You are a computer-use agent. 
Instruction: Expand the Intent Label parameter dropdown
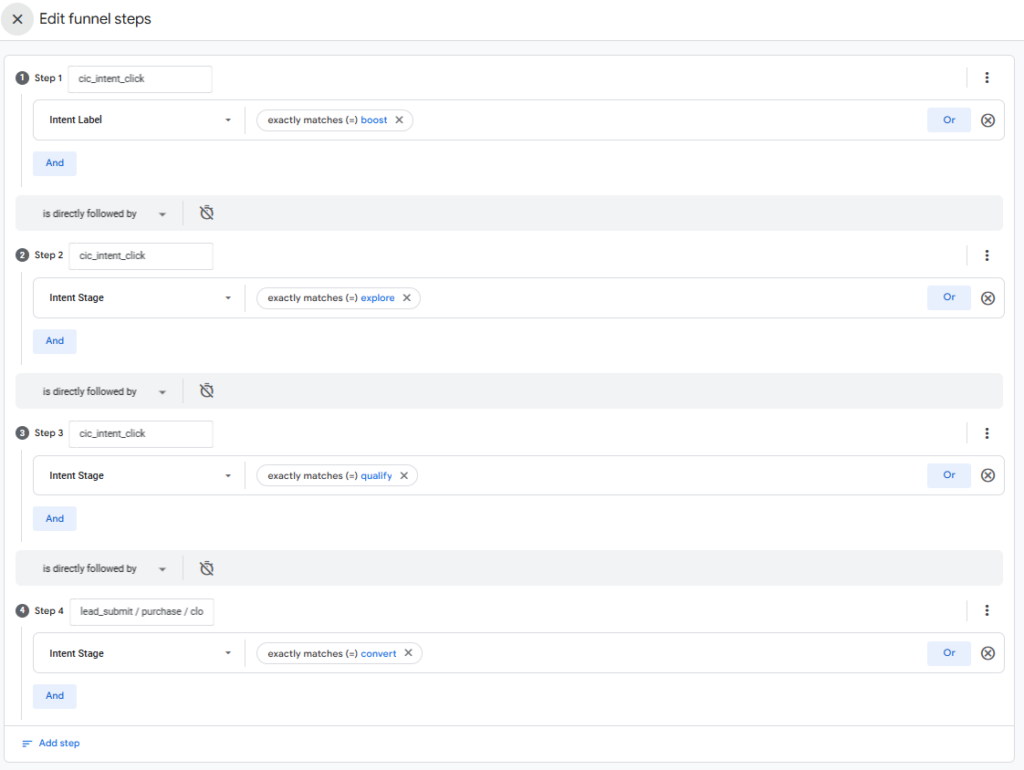tap(228, 120)
